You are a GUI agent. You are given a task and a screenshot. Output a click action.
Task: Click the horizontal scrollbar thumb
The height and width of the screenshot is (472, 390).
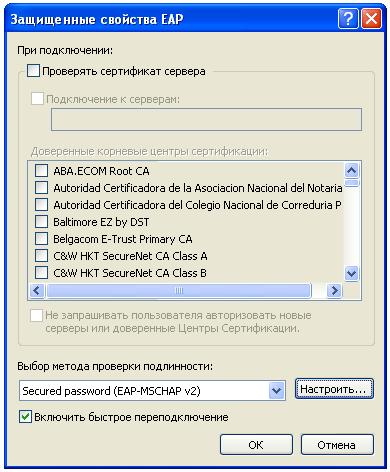(x=179, y=291)
